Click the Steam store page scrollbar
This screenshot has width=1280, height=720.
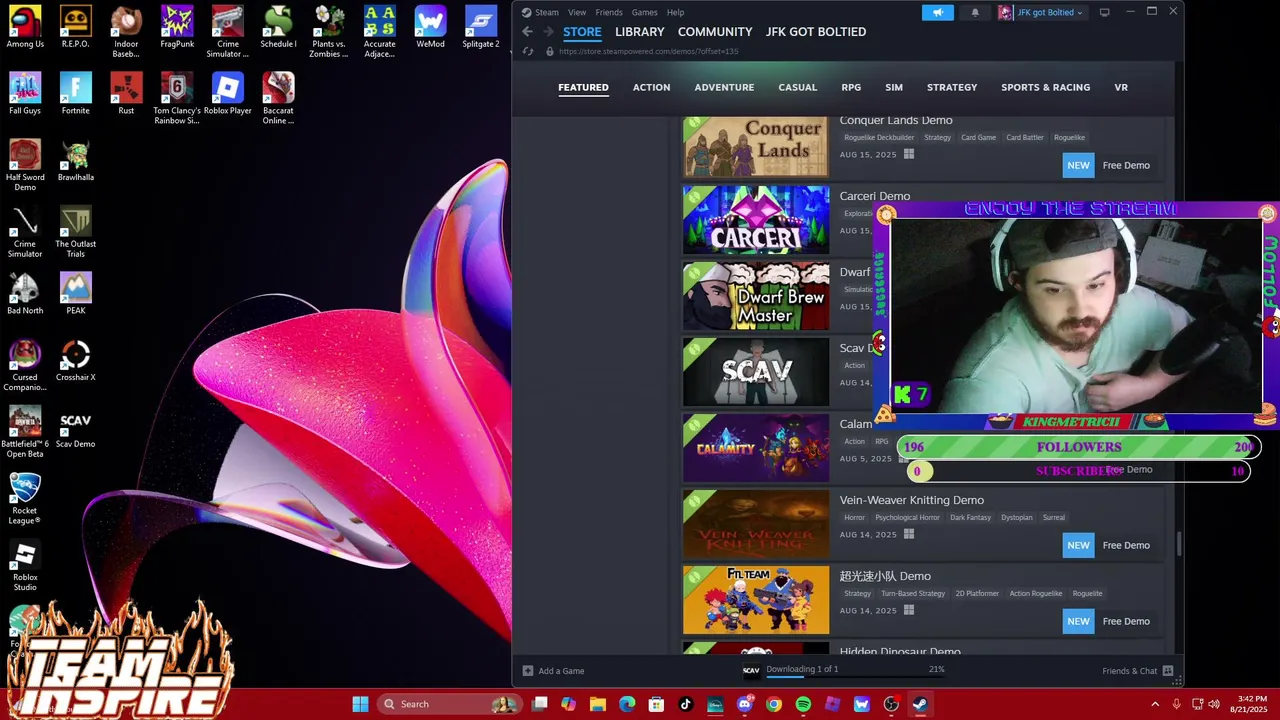click(x=1179, y=545)
